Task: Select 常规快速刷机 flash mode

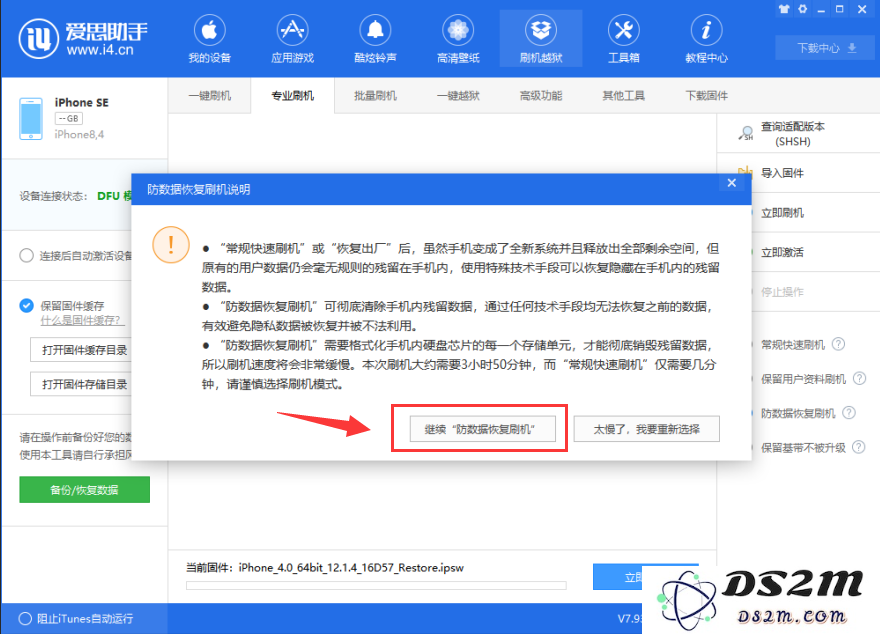Action: pos(792,344)
